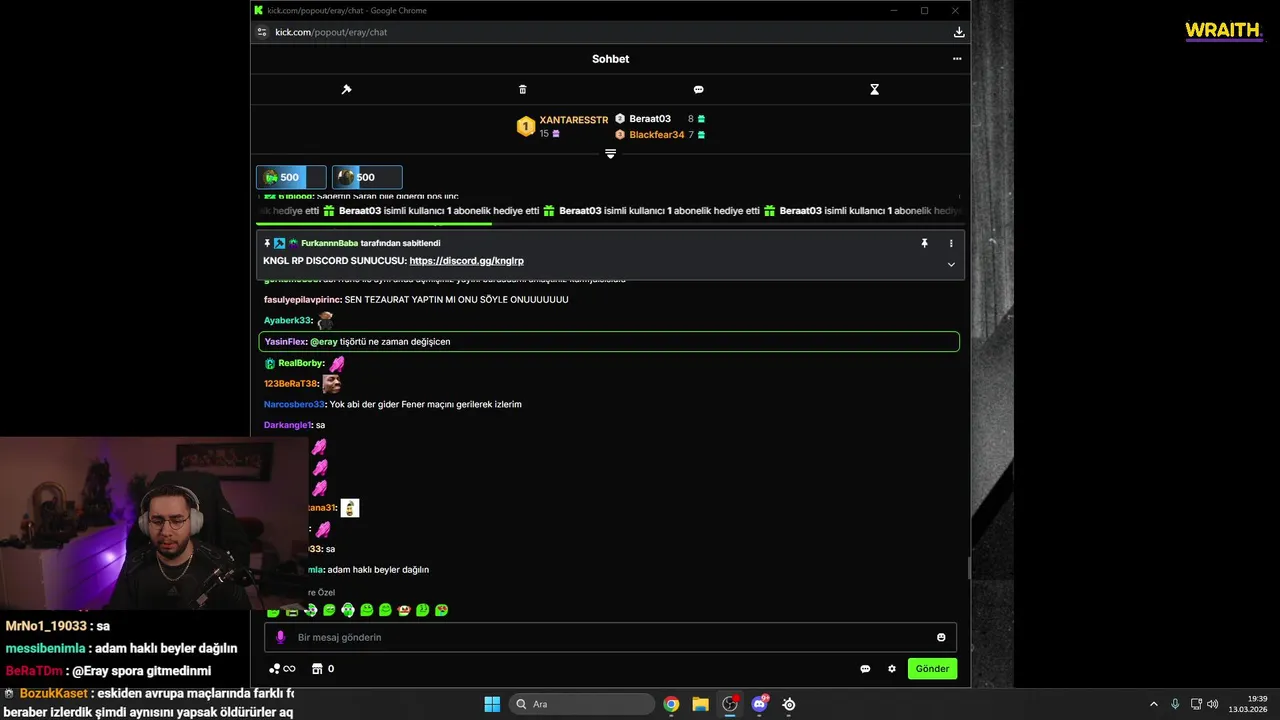Open the moderation hammer tool
Viewport: 1280px width, 720px height.
point(346,90)
